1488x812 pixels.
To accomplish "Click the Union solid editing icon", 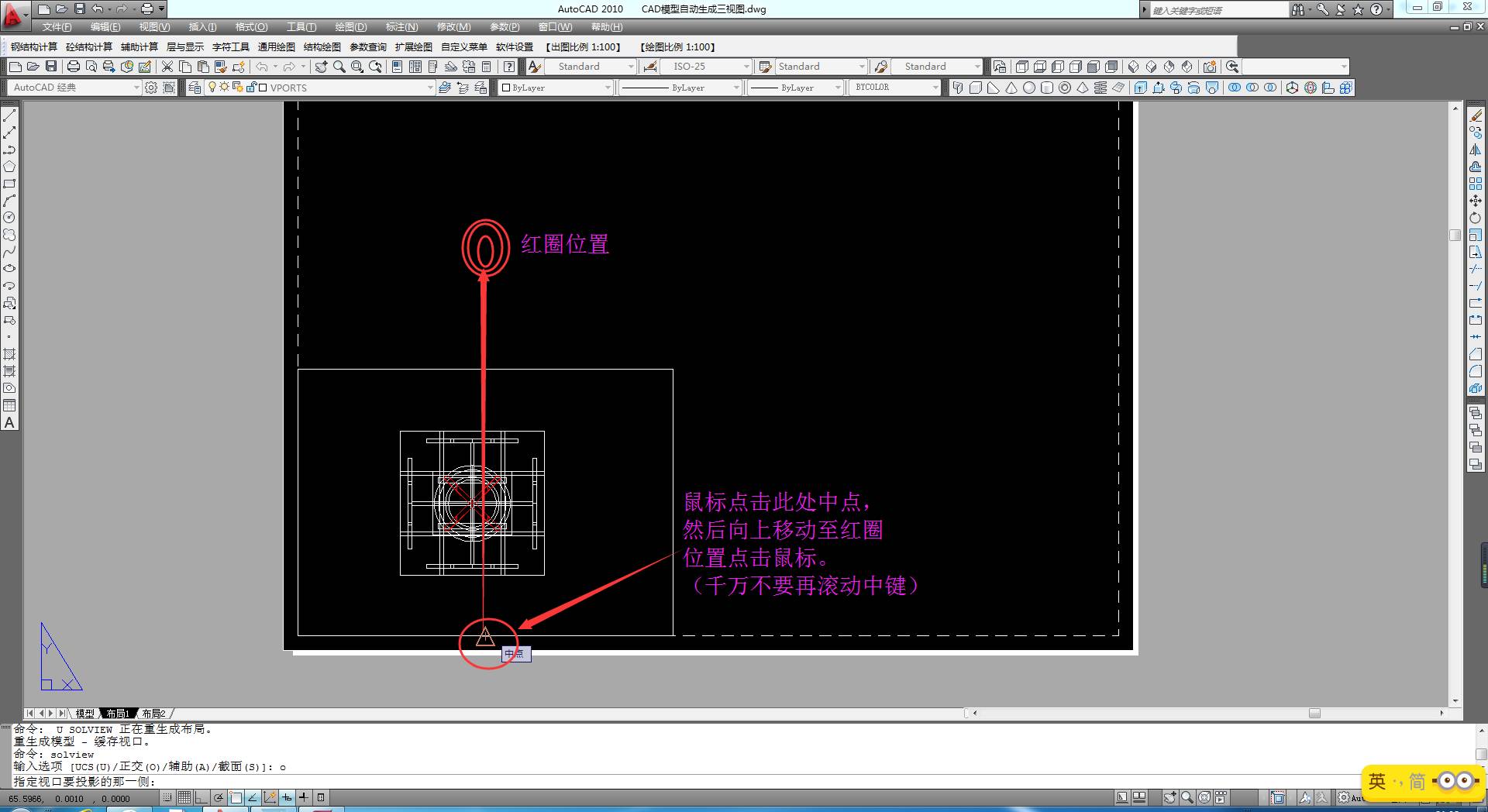I will tap(1235, 88).
